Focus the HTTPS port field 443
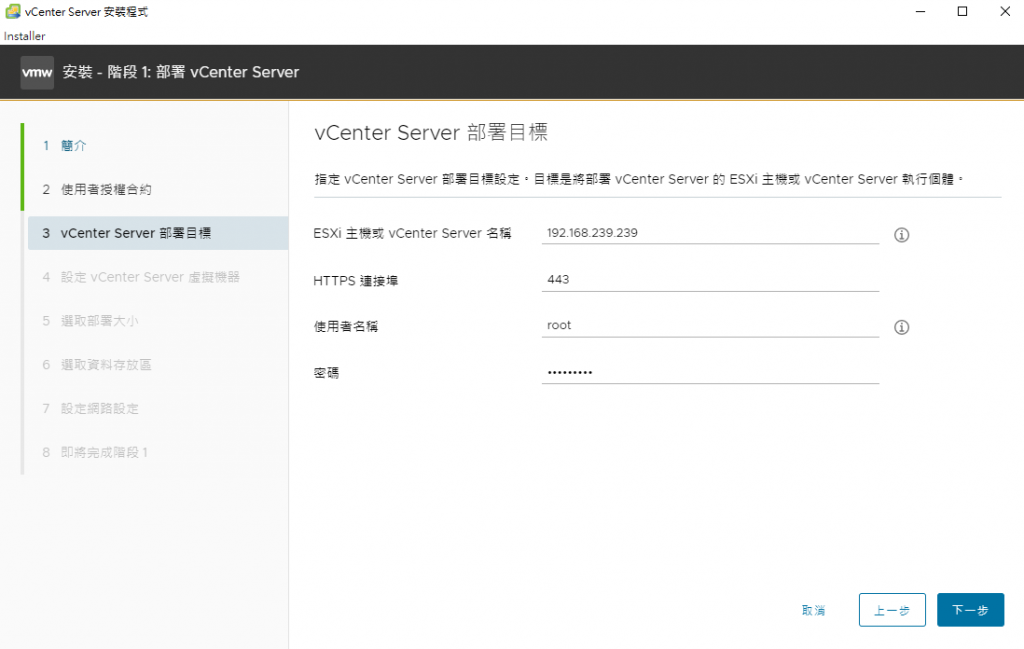The image size is (1024, 649). click(710, 279)
